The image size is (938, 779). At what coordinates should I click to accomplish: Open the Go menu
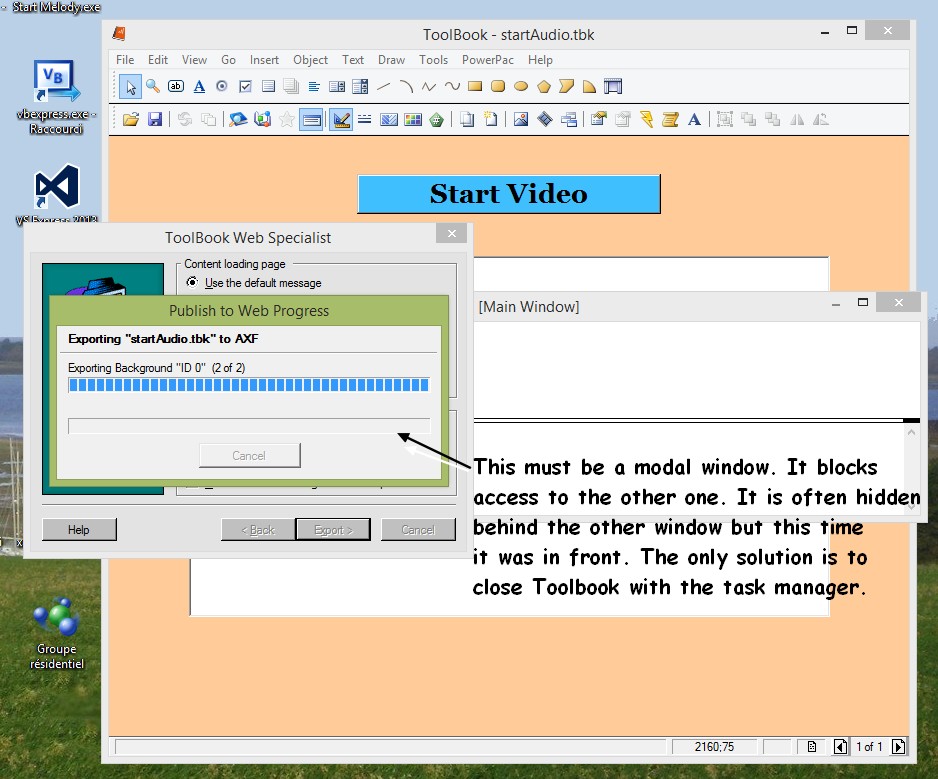coord(229,60)
